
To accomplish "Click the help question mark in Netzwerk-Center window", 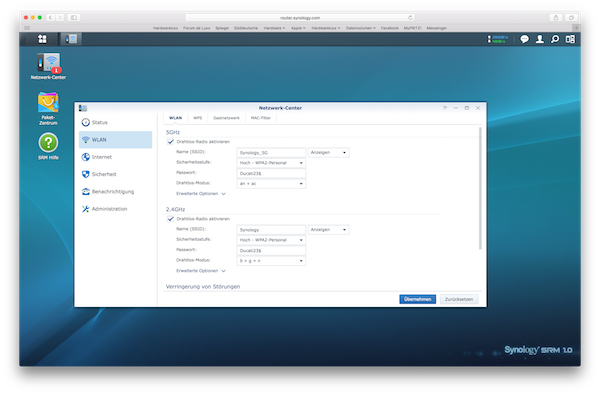I will (x=445, y=108).
